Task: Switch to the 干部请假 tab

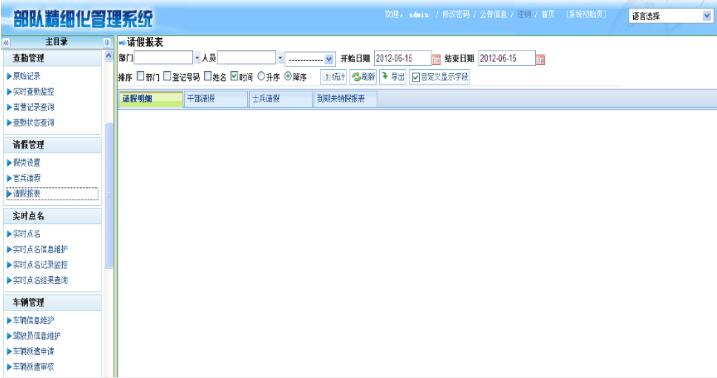Action: pos(215,99)
